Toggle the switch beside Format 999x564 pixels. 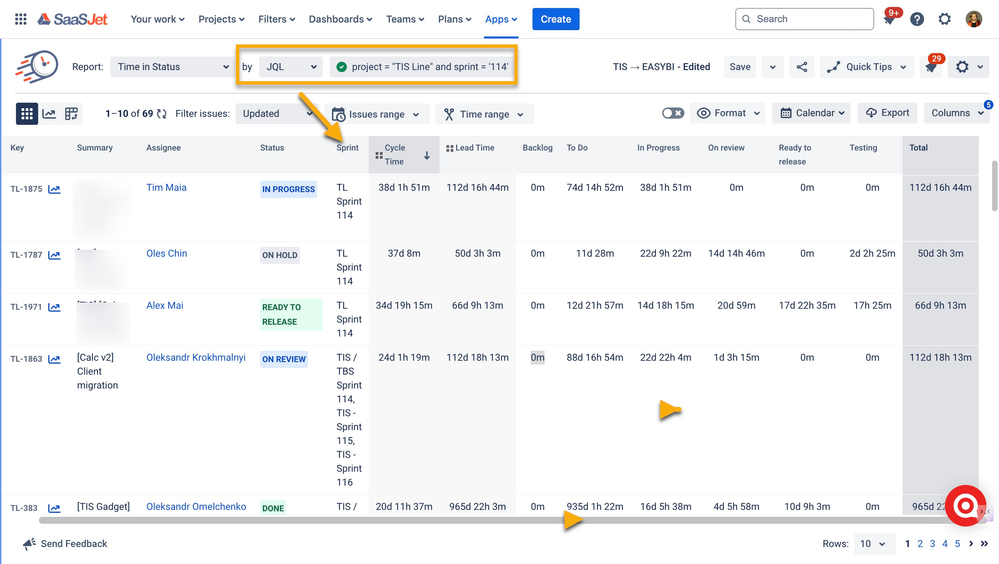point(673,113)
